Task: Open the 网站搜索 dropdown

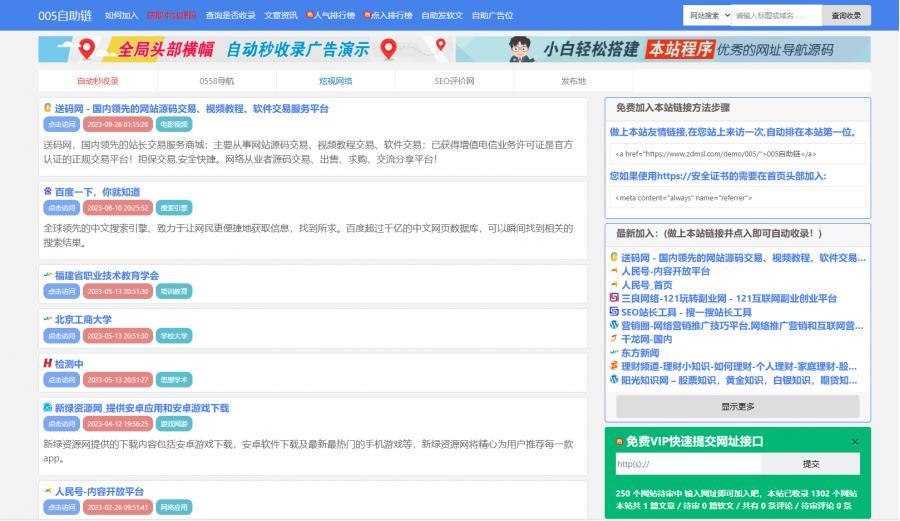Action: (x=707, y=15)
